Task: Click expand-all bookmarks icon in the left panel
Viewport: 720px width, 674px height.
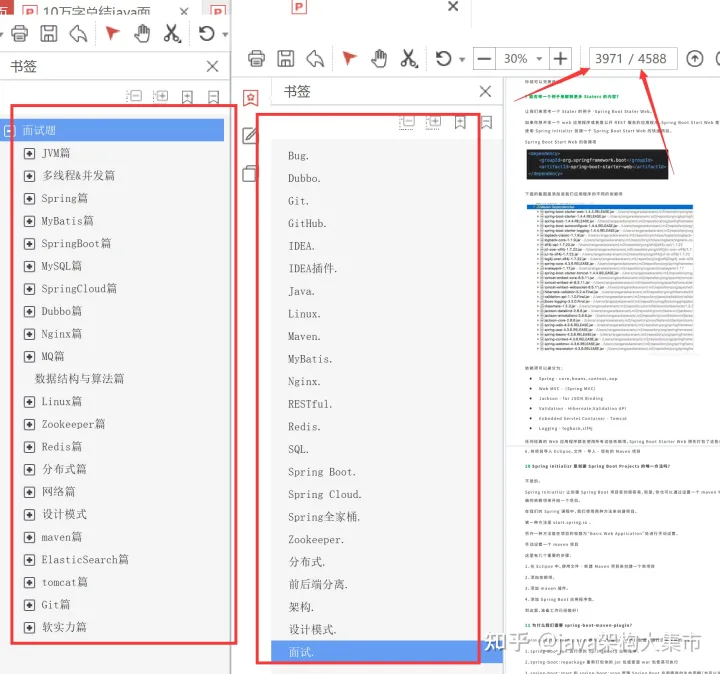Action: pyautogui.click(x=161, y=95)
